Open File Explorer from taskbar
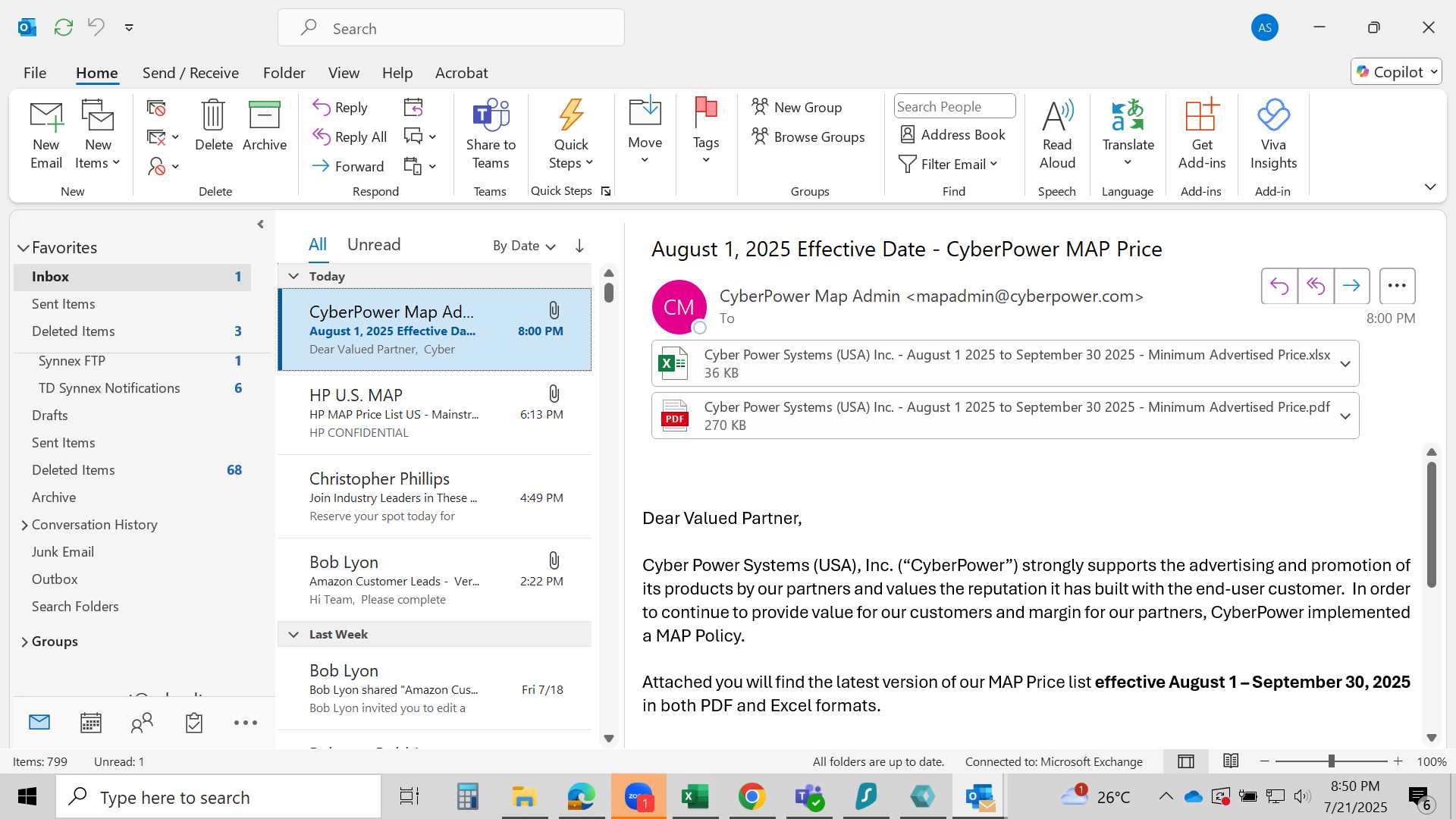The height and width of the screenshot is (819, 1456). coord(524,796)
